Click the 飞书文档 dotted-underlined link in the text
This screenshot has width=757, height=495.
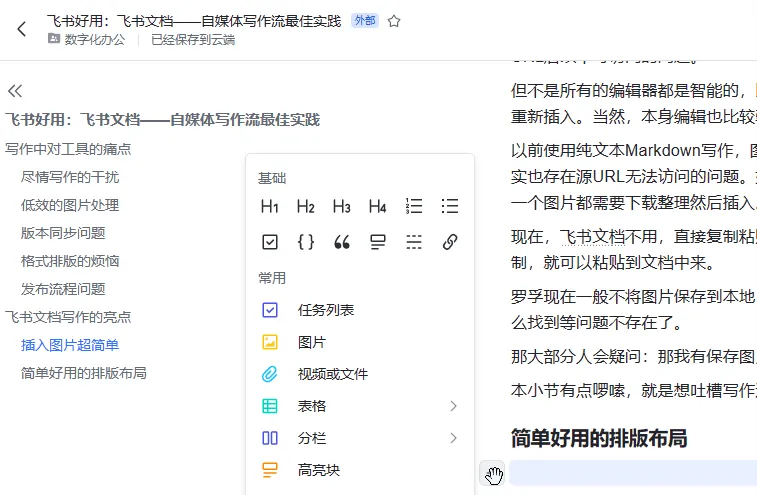tap(592, 237)
